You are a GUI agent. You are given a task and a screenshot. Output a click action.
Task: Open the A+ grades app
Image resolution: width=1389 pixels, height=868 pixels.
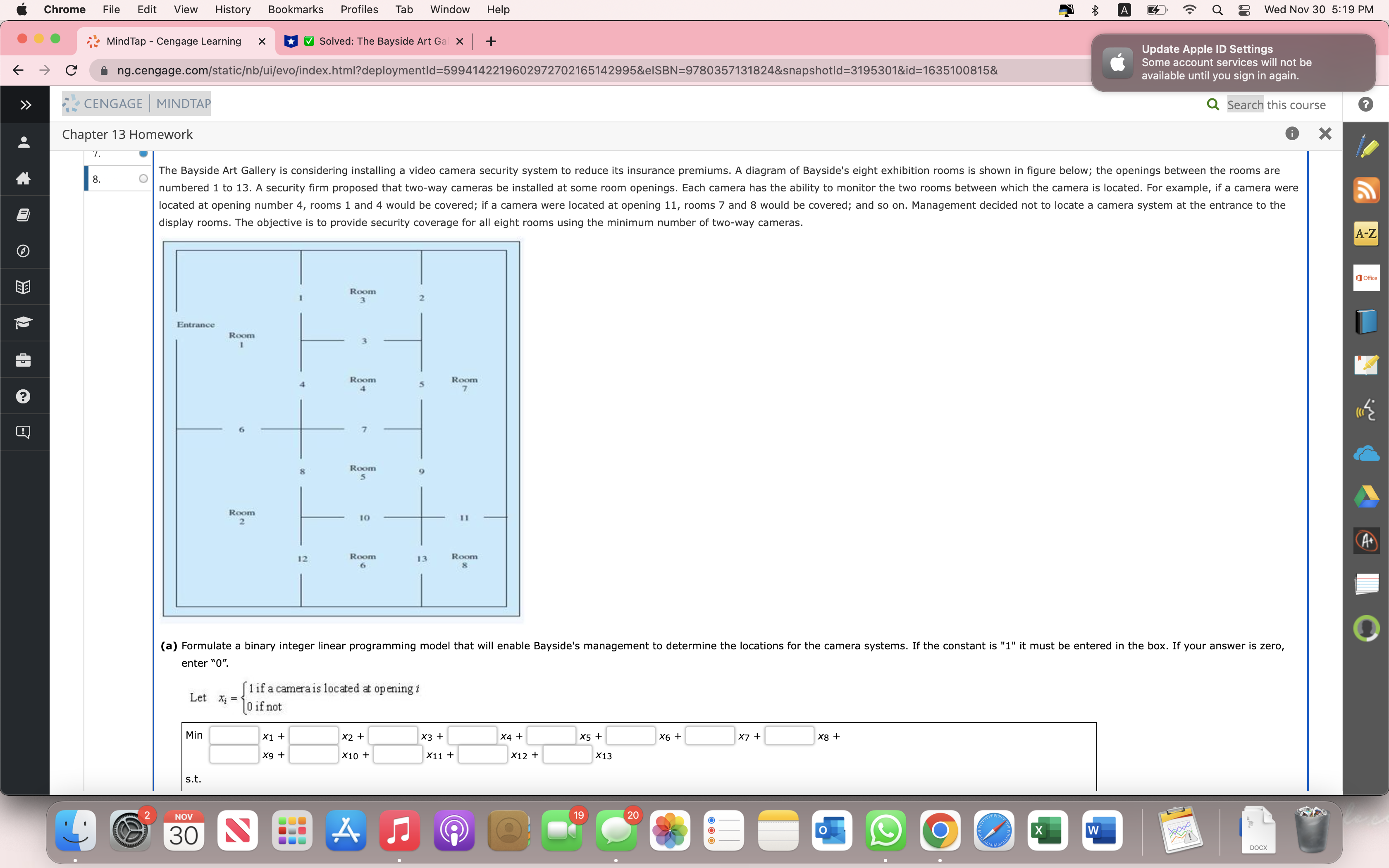tap(1366, 540)
